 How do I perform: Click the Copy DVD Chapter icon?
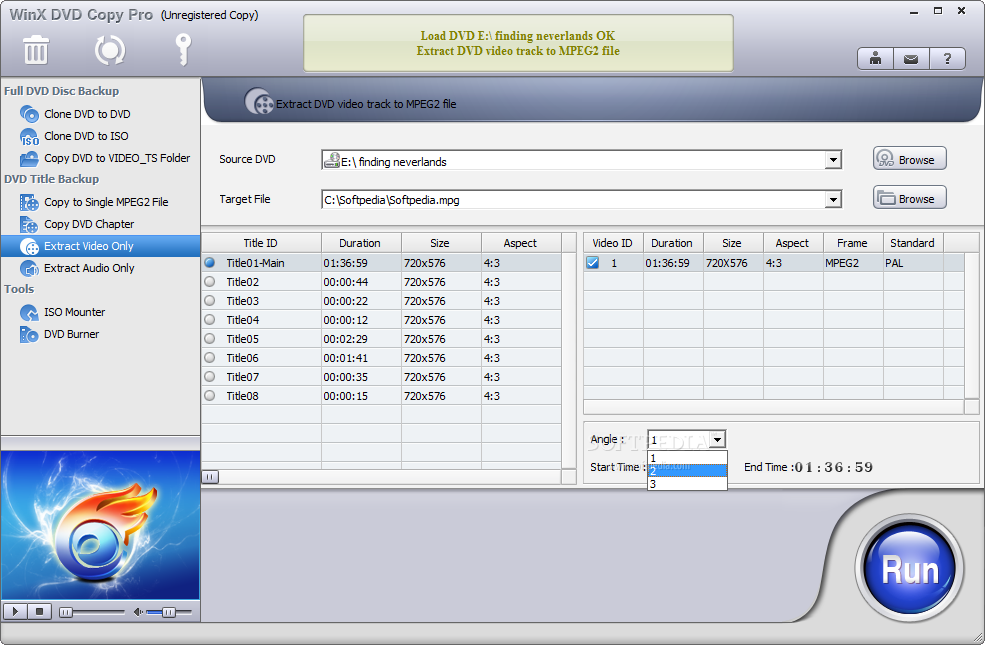click(29, 224)
